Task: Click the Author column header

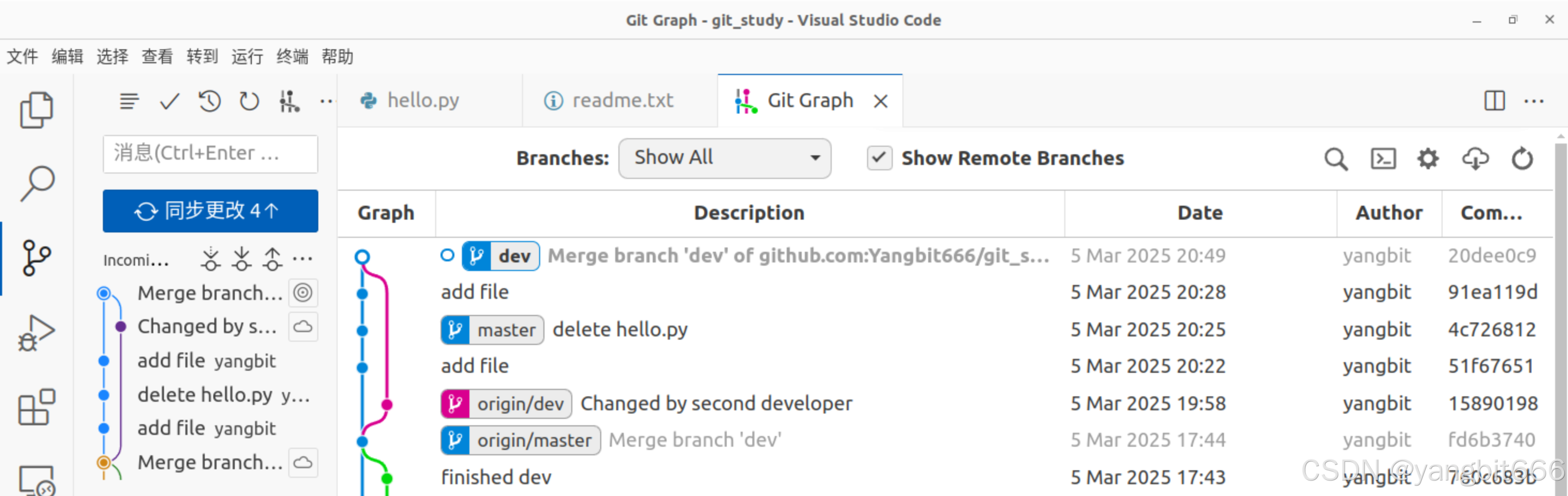Action: 1389,213
